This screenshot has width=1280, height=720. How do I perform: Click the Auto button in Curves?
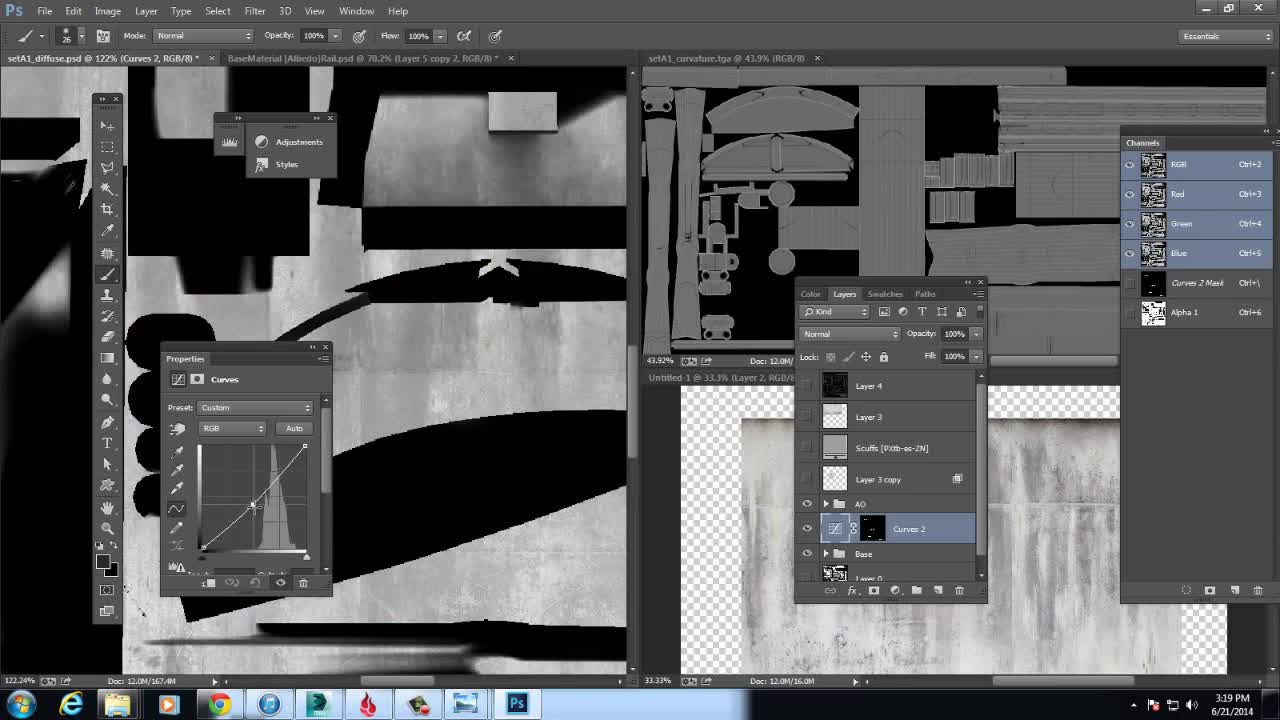click(294, 429)
